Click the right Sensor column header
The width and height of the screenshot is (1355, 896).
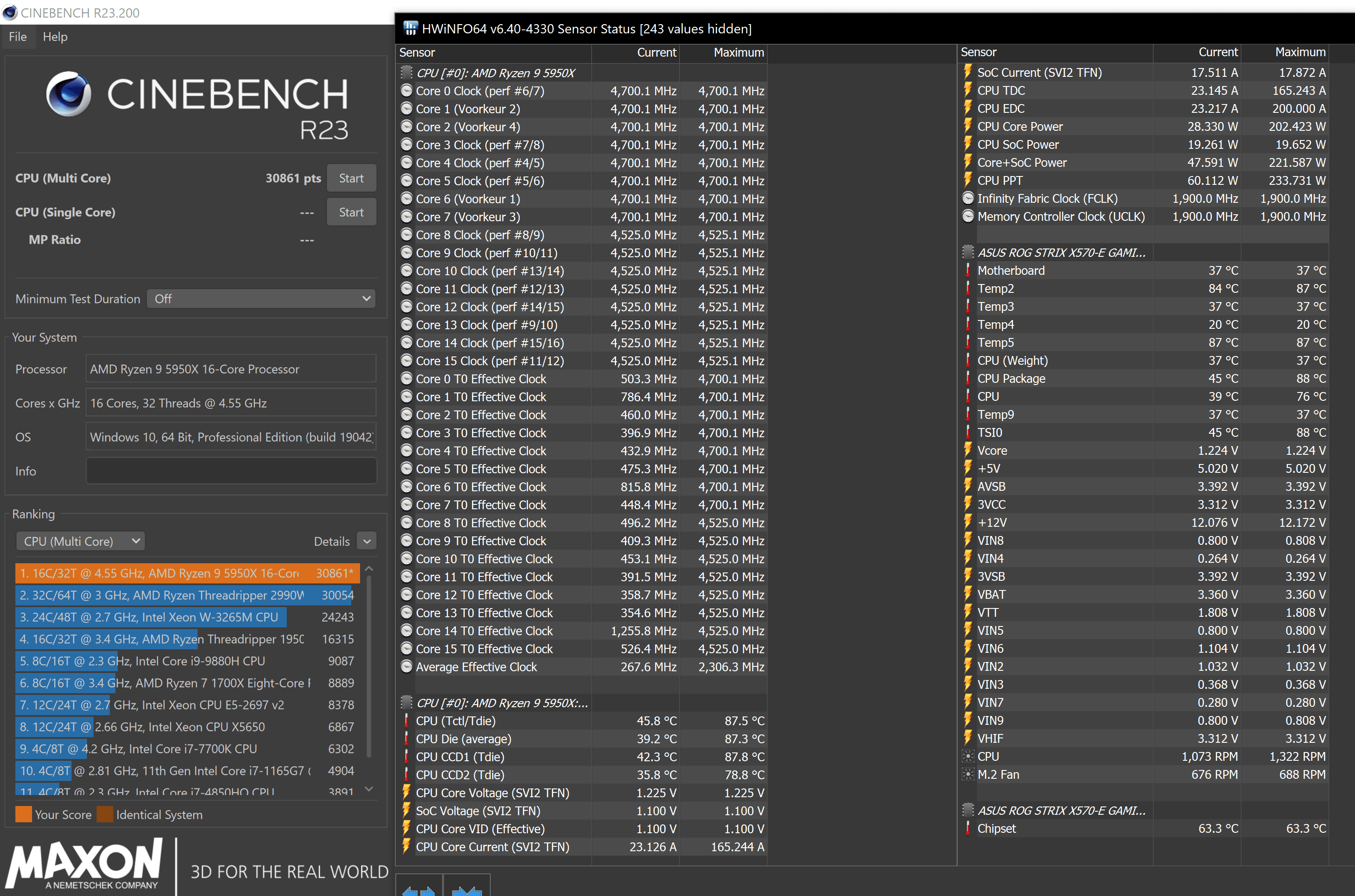[1055, 53]
